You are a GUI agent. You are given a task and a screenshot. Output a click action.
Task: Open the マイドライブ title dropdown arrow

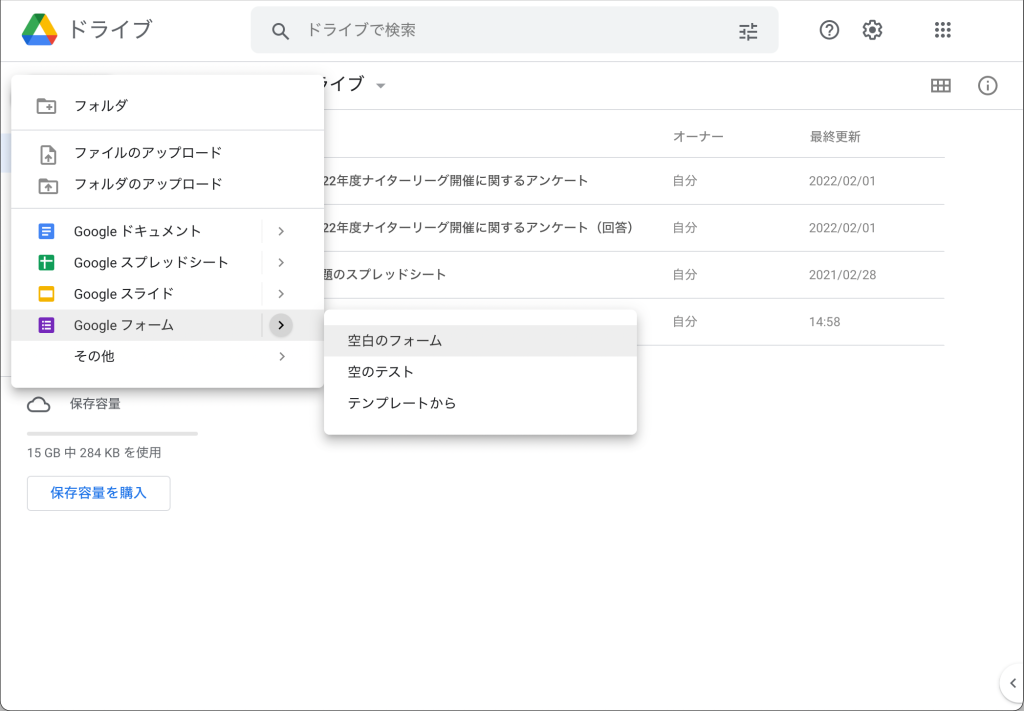pyautogui.click(x=381, y=86)
